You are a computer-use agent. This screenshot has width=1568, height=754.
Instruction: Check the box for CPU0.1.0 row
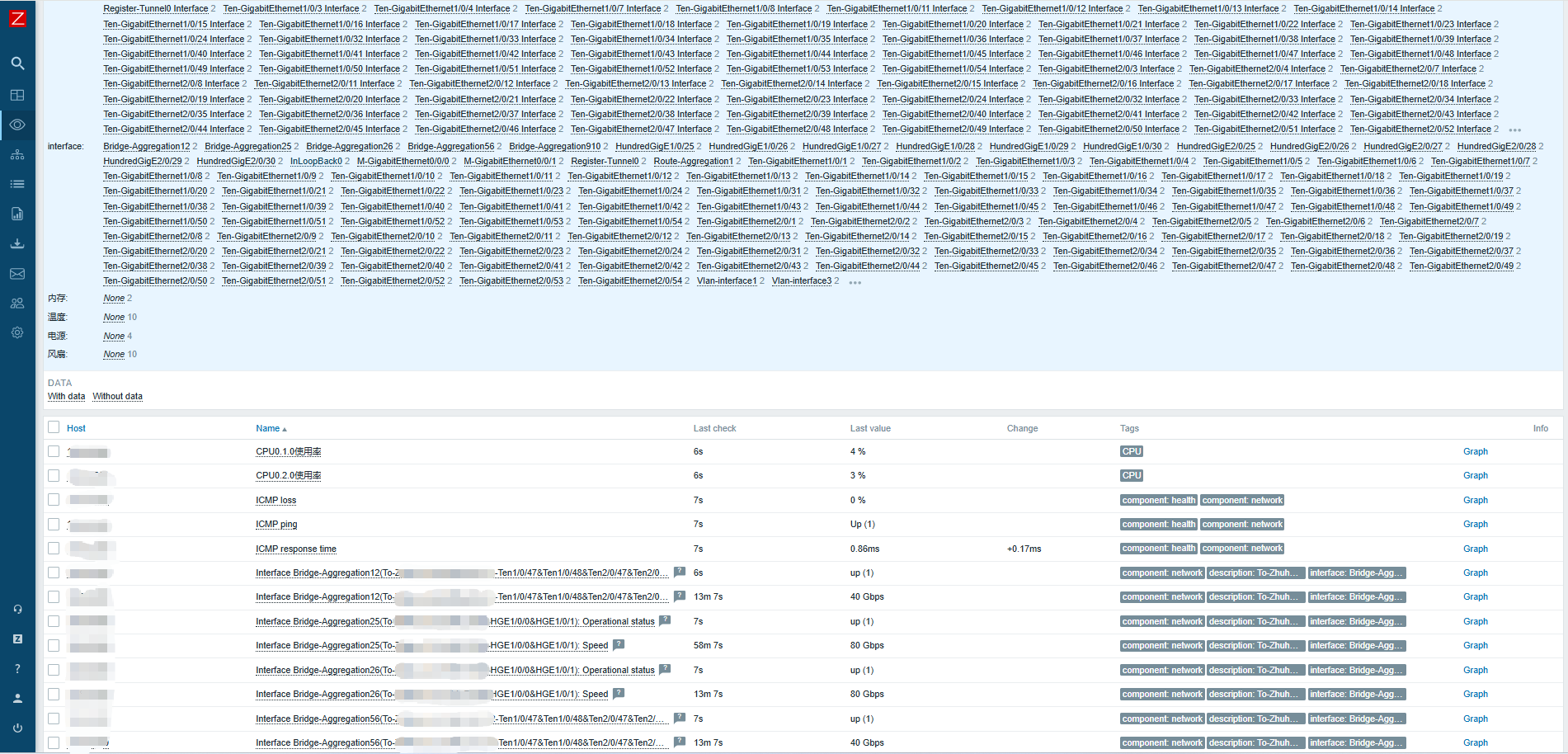[x=54, y=451]
